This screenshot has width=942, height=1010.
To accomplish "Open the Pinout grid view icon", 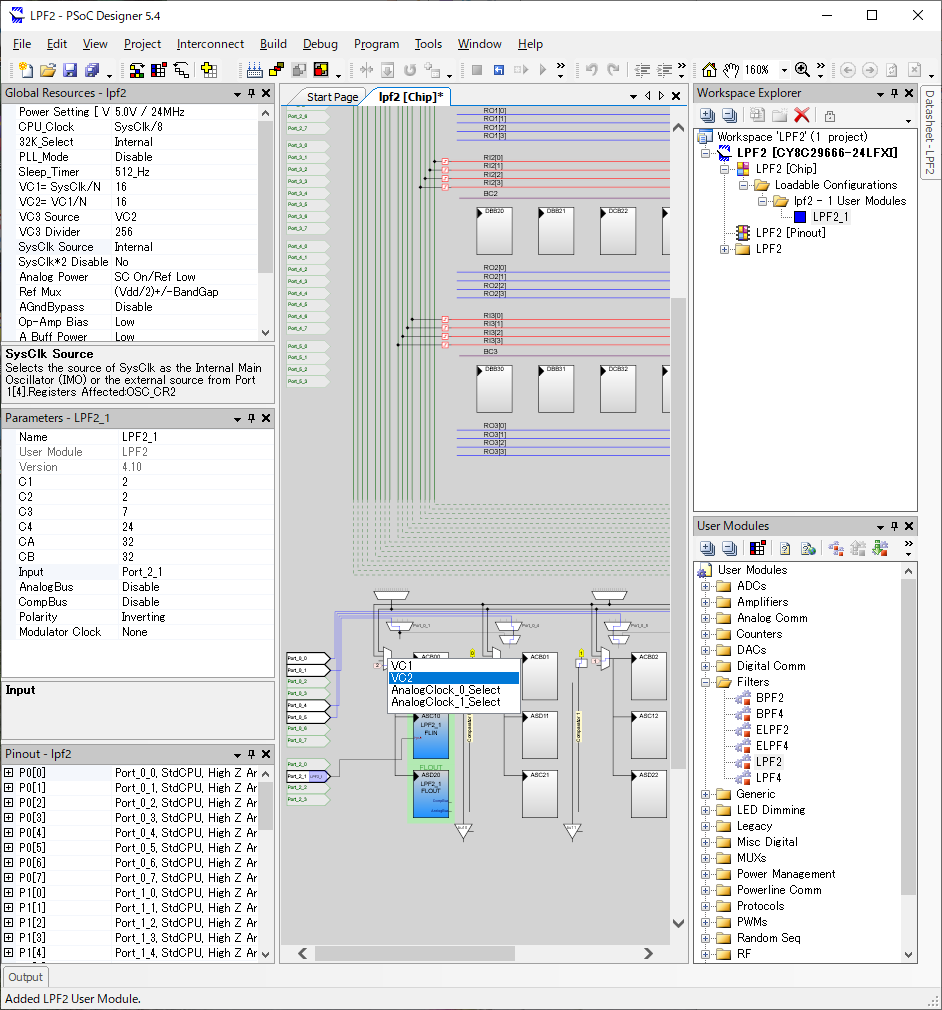I will (159, 70).
